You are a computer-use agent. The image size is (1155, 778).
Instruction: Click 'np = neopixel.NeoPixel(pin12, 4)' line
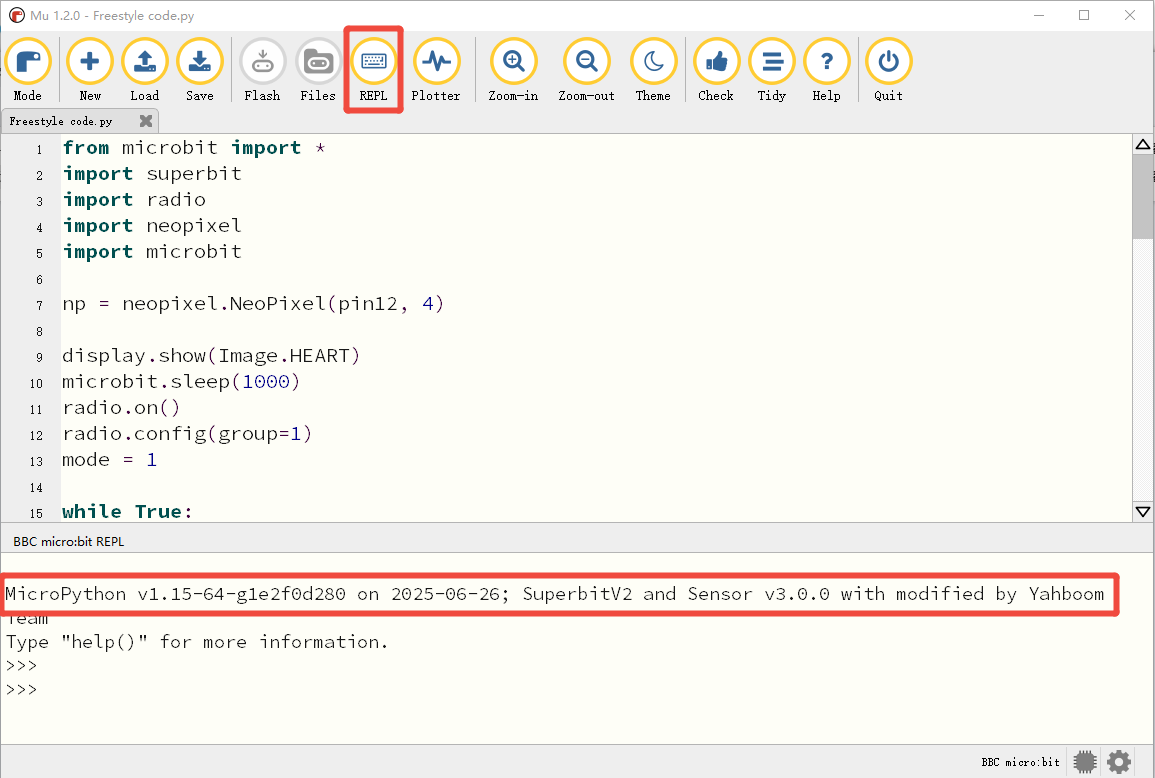click(253, 304)
